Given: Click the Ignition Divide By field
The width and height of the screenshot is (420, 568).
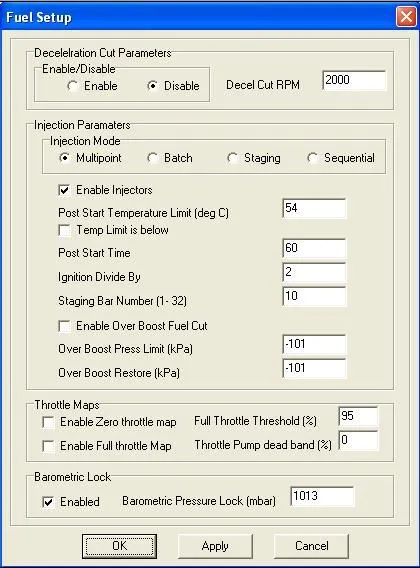Looking at the screenshot, I should tap(314, 272).
